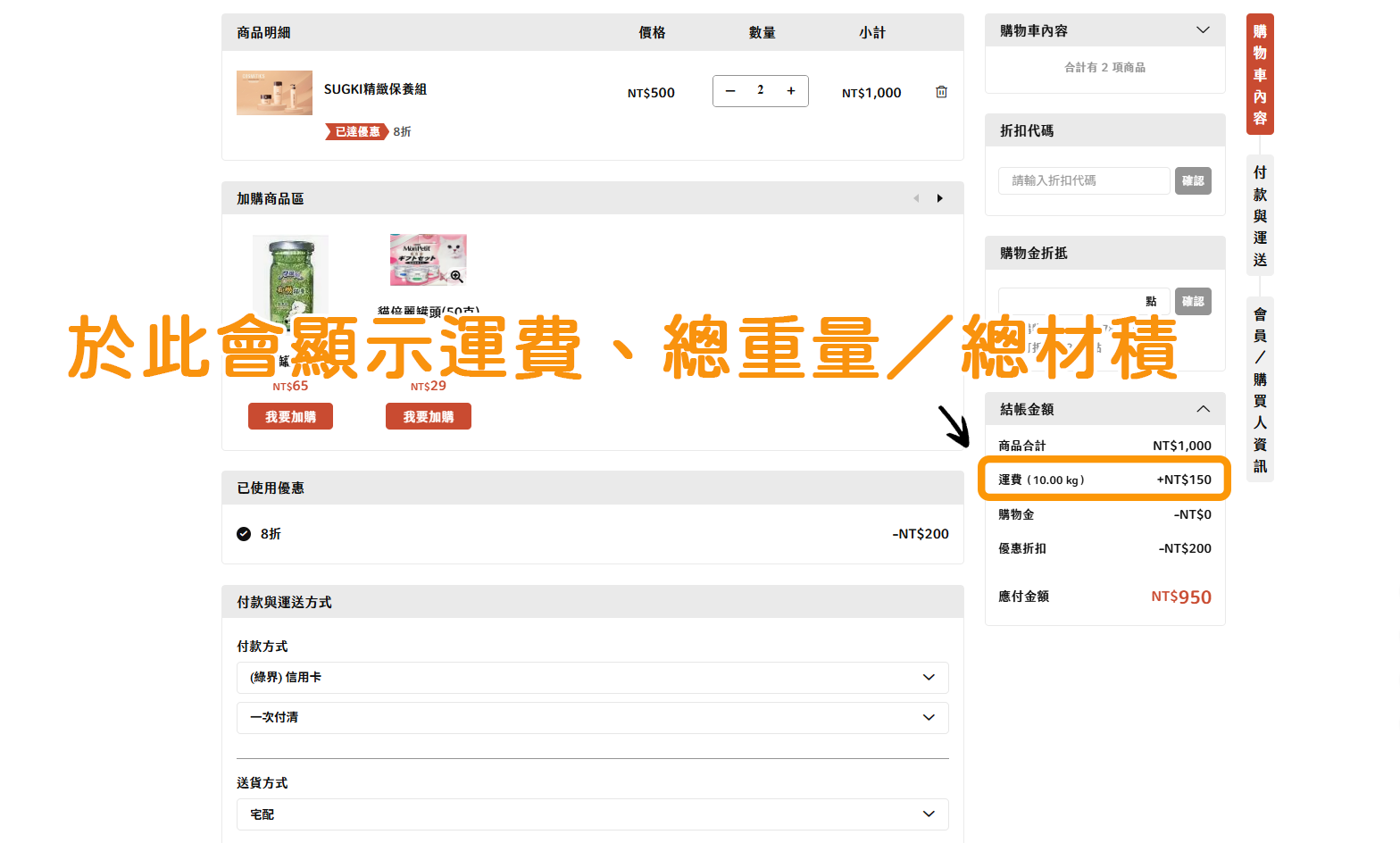Increase SUGKI quantity with plus button

tap(791, 91)
